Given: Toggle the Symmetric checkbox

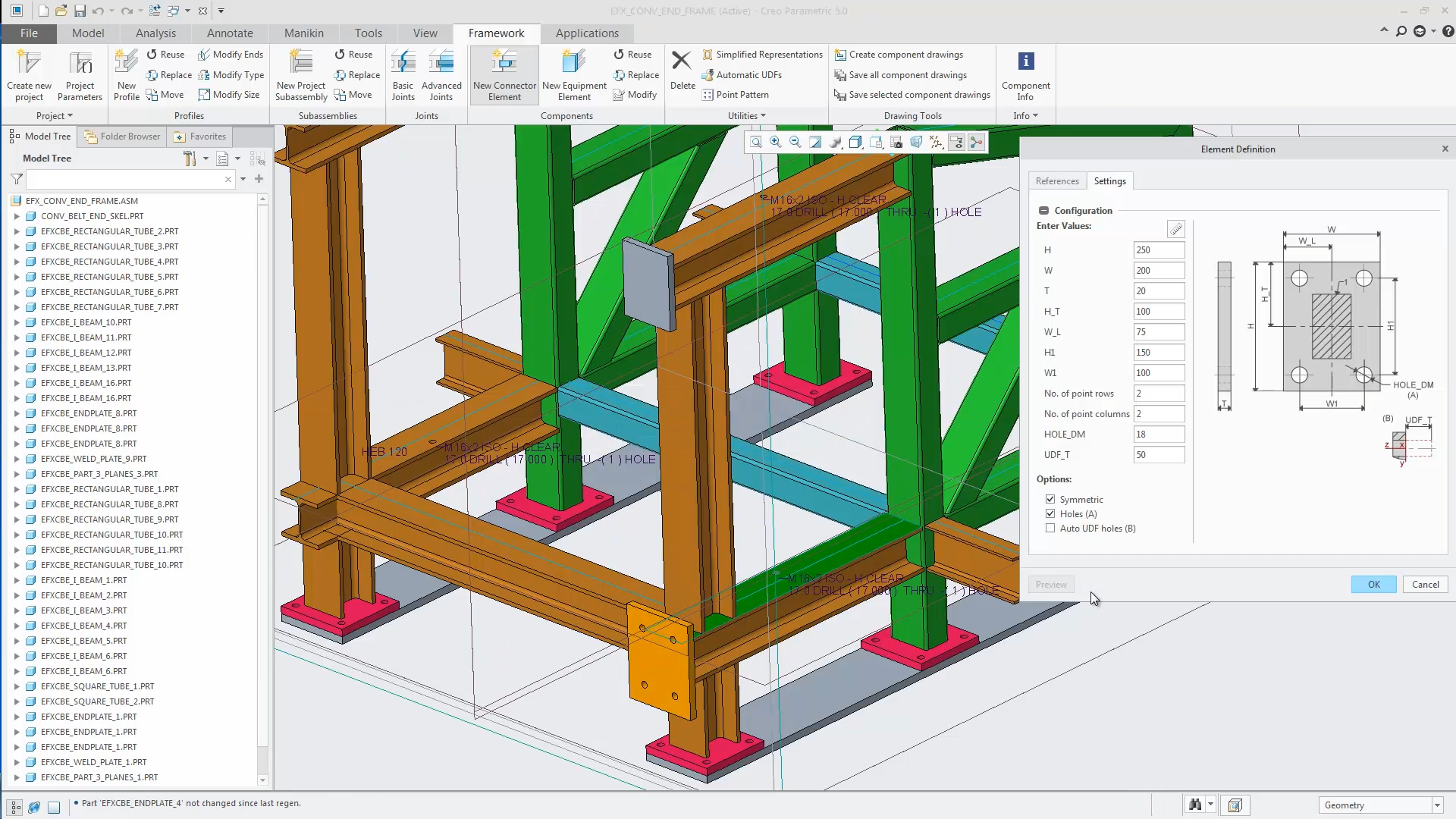Looking at the screenshot, I should click(x=1050, y=499).
